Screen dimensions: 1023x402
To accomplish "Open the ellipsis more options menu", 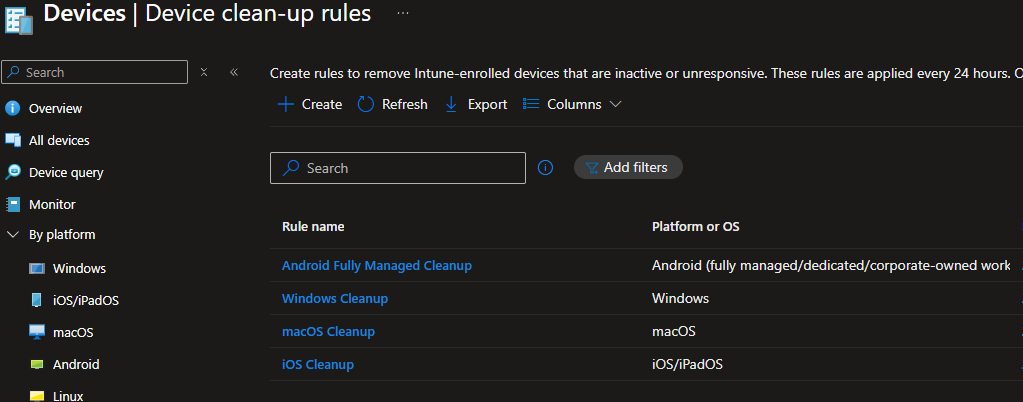I will click(x=403, y=13).
